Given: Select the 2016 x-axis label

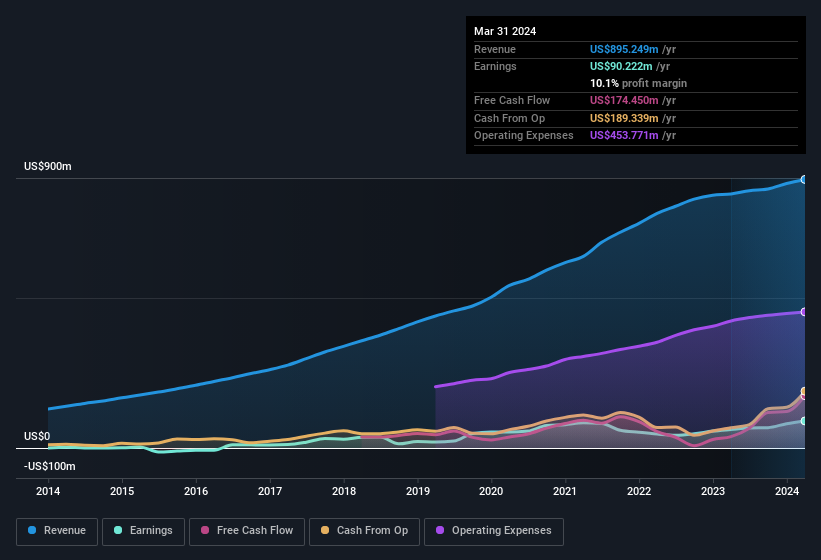Looking at the screenshot, I should (196, 491).
